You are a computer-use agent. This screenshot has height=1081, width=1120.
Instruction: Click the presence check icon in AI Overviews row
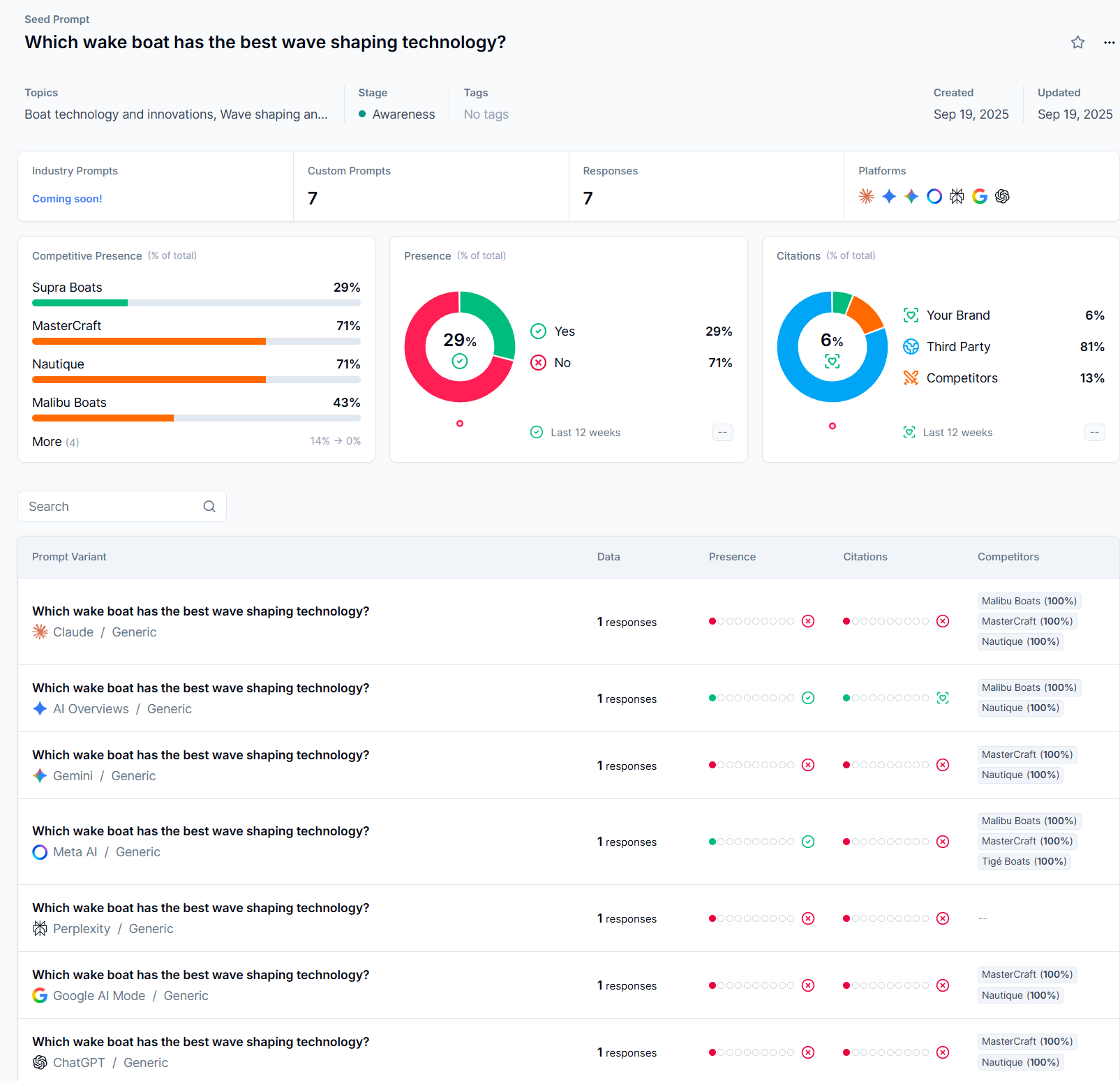(808, 698)
